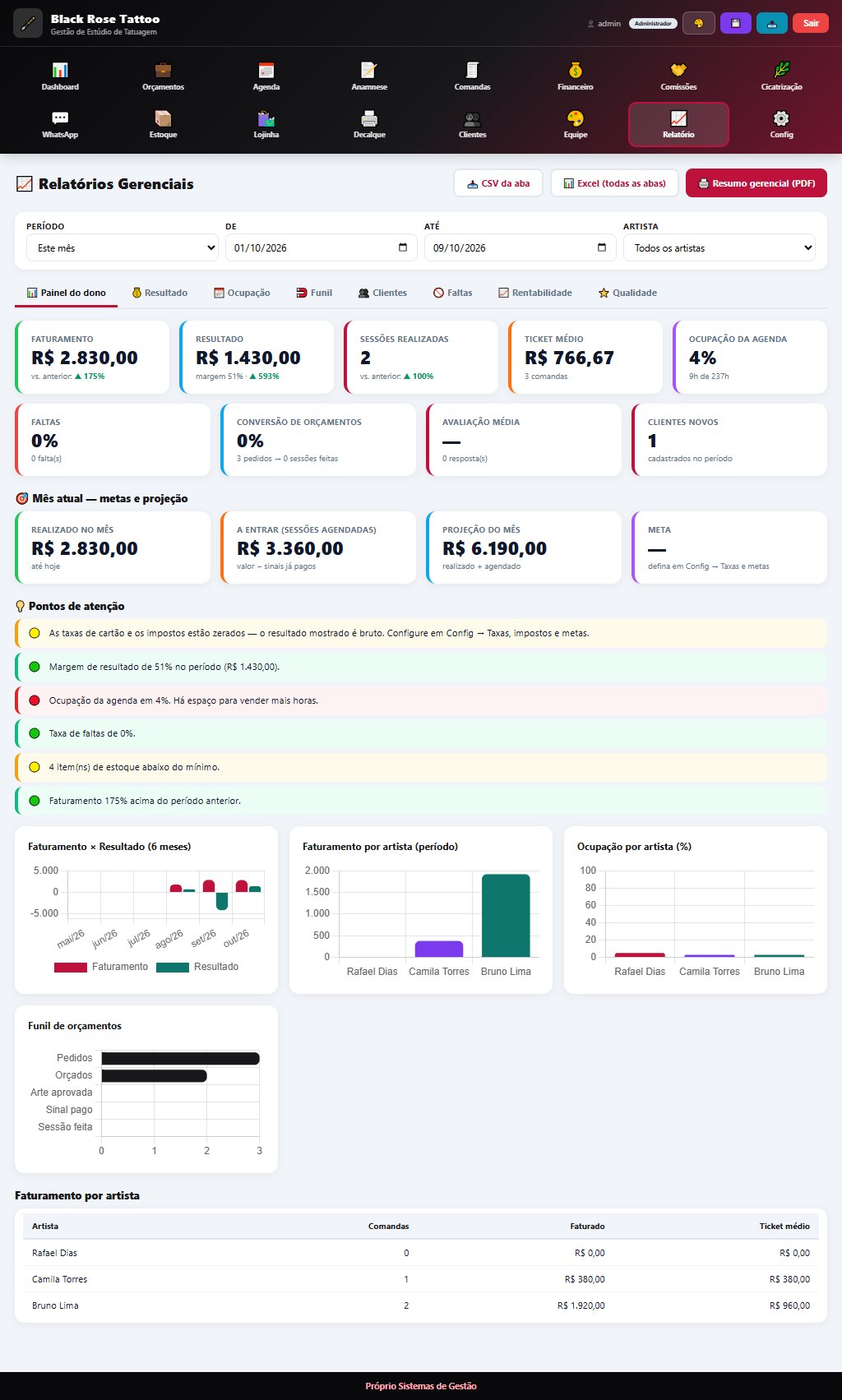This screenshot has height=1400, width=842.
Task: Toggle the Faturamento legend swatch in chart
Action: (x=71, y=967)
